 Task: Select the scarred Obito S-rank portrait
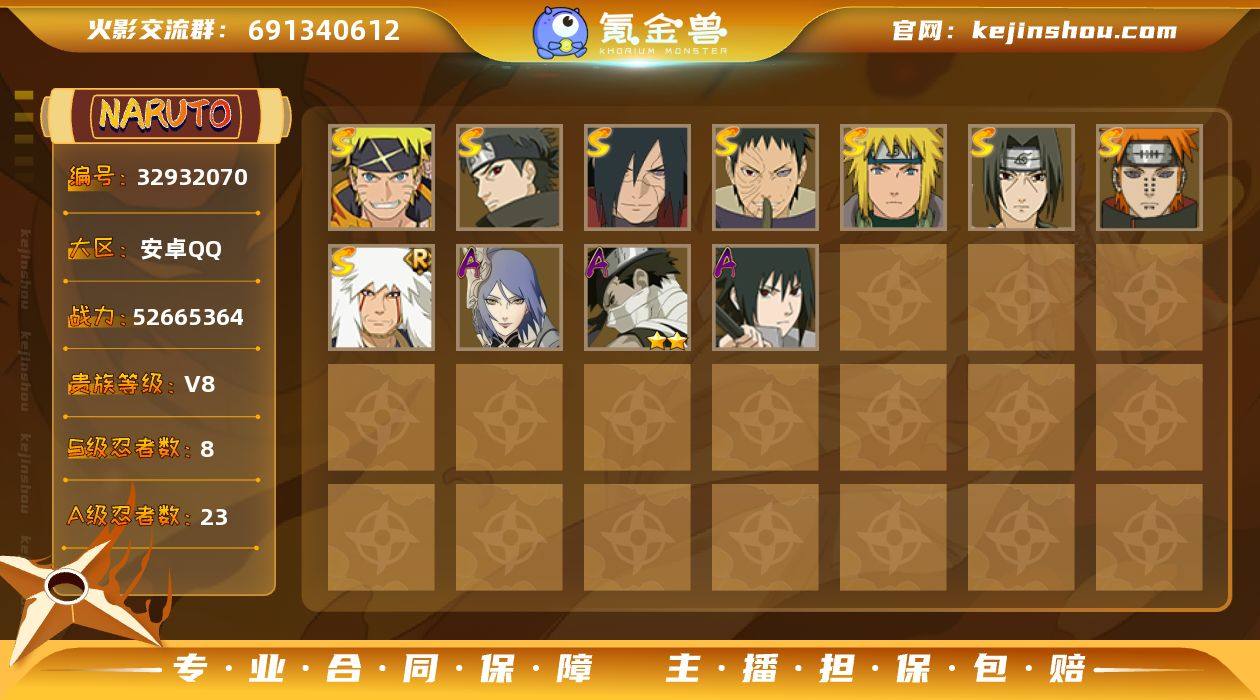coord(765,177)
